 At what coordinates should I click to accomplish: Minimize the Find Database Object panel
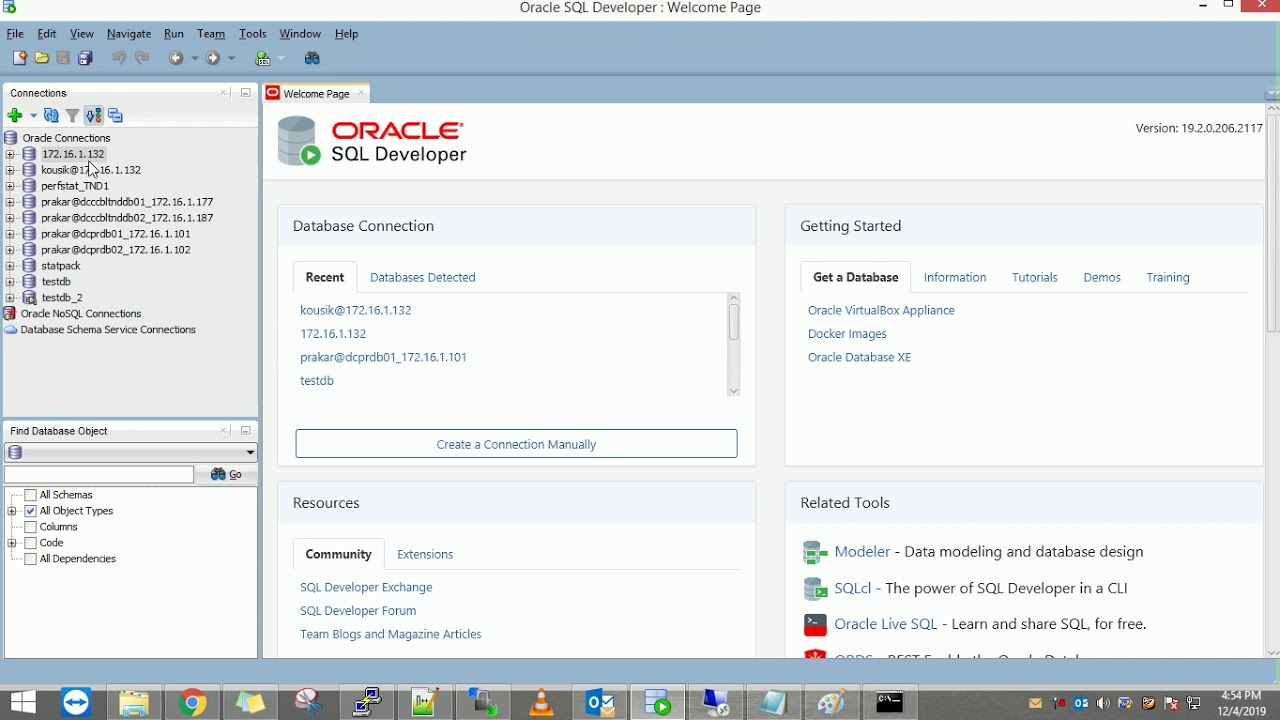(246, 431)
